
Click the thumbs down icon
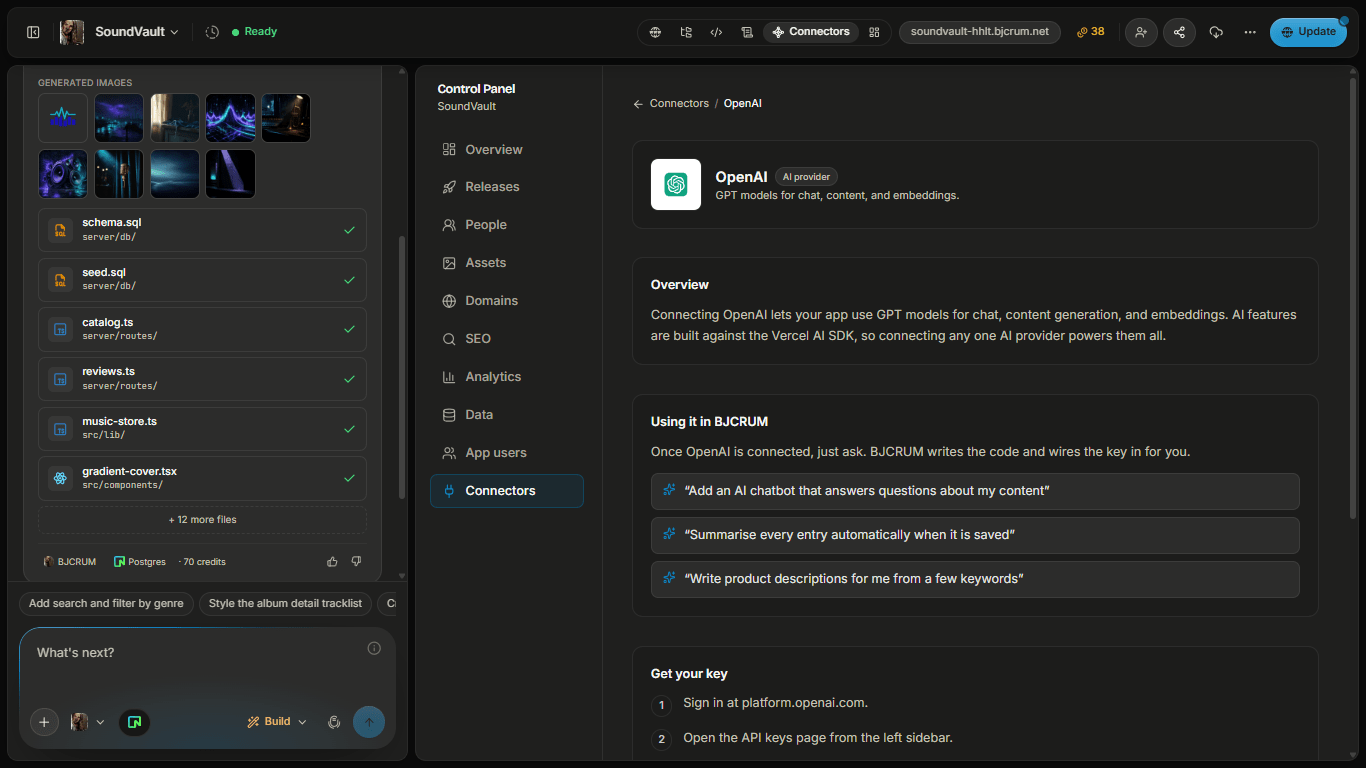356,562
